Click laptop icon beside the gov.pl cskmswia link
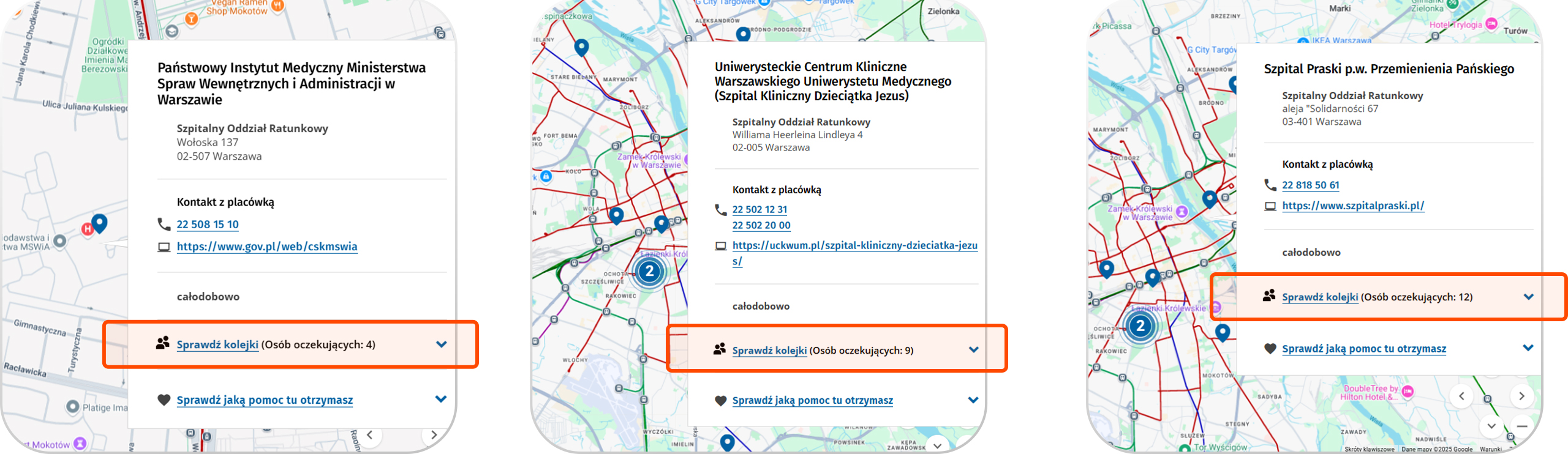Screen dimensions: 1568x454 click(164, 247)
